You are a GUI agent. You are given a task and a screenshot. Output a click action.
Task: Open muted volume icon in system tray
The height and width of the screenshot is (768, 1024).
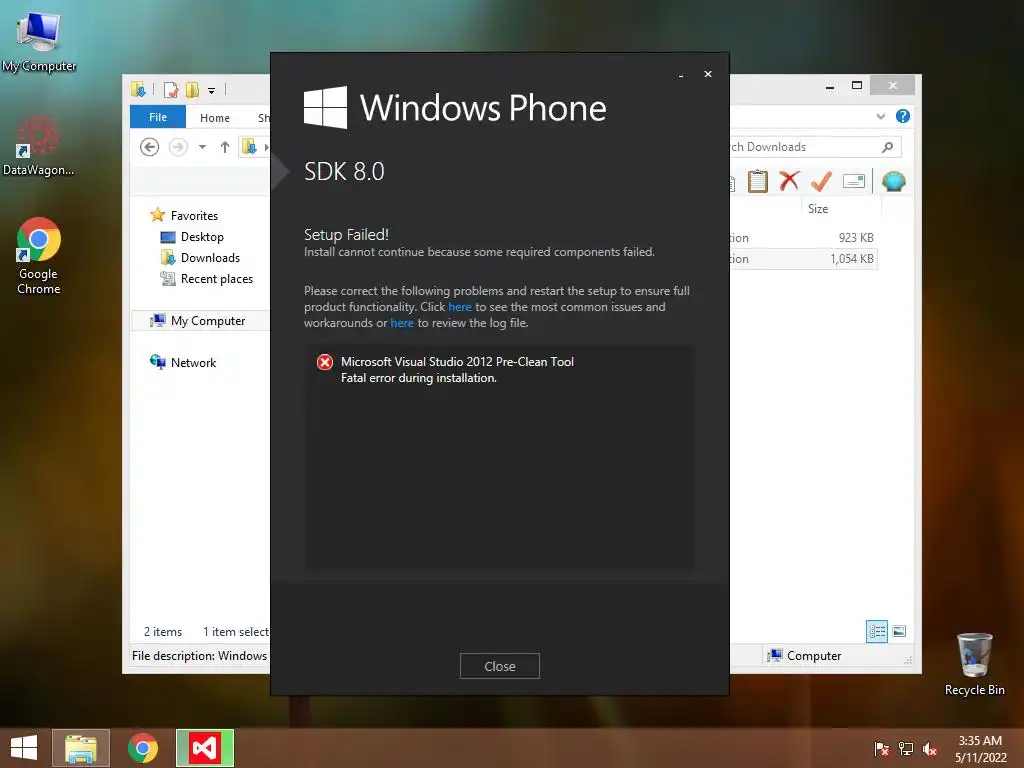tap(930, 749)
